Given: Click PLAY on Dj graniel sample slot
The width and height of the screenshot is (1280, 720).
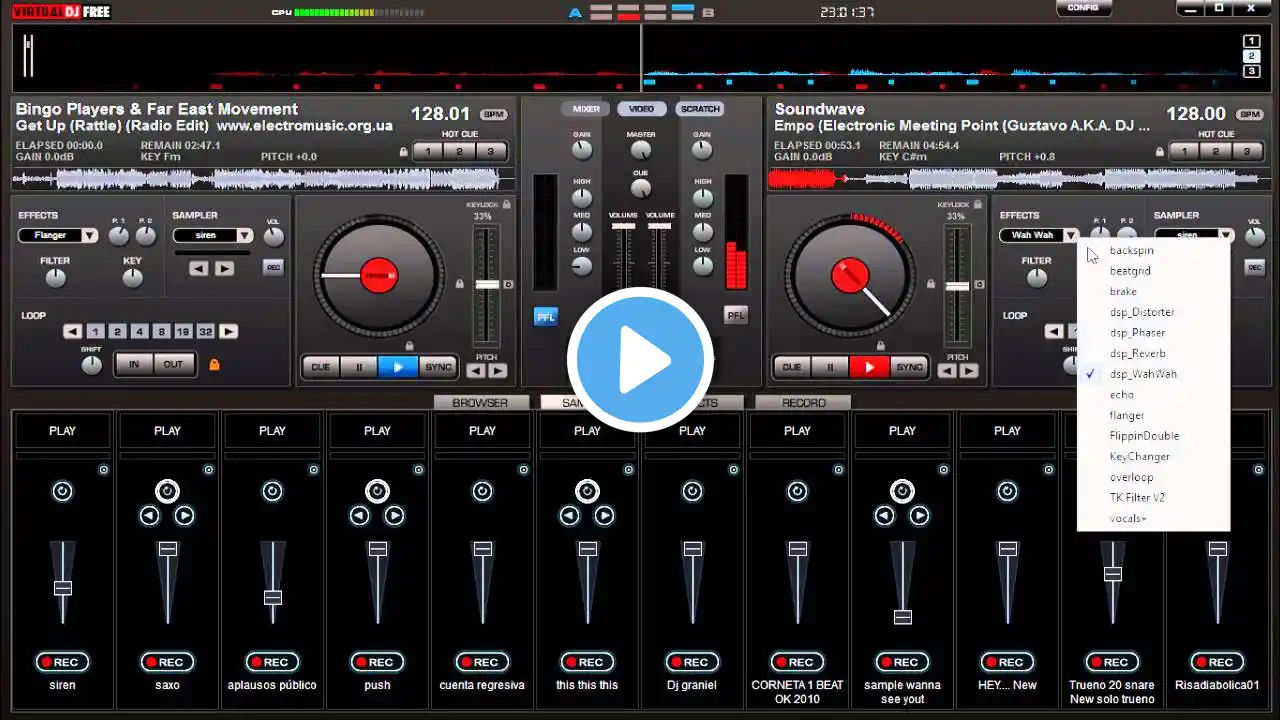Looking at the screenshot, I should point(692,431).
